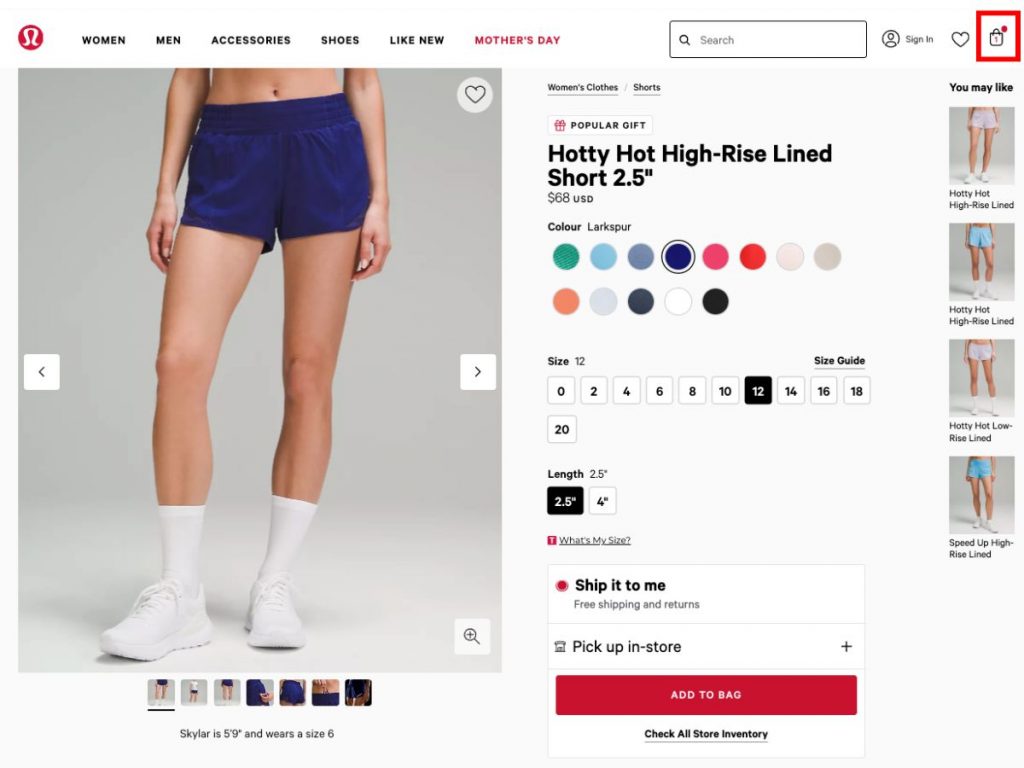
Task: Select the 4" length option
Action: [602, 501]
